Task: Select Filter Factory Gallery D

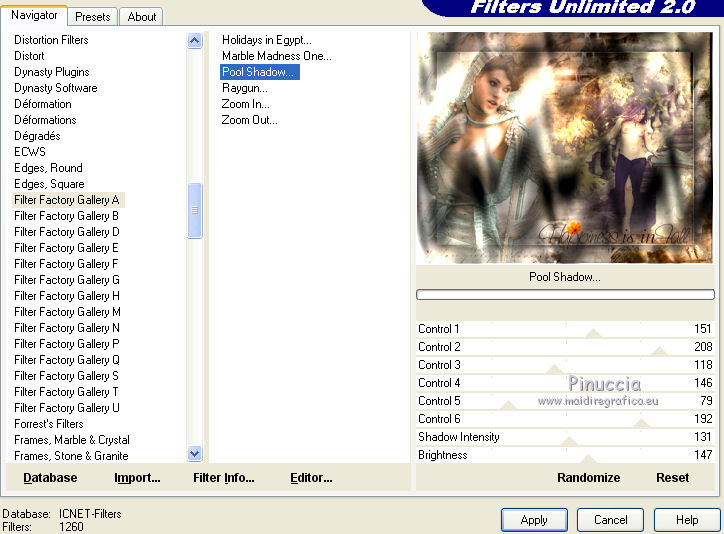Action: coord(67,232)
